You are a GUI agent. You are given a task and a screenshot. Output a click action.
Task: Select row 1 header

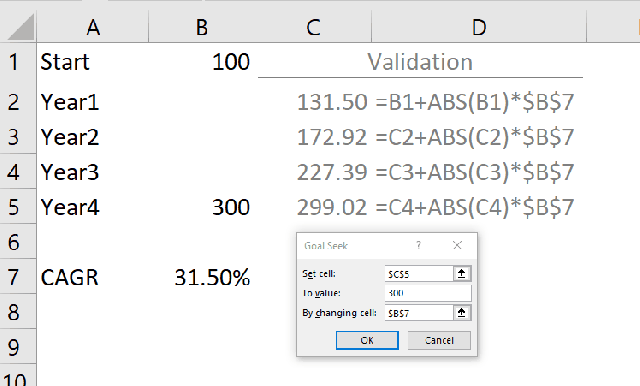[18, 62]
